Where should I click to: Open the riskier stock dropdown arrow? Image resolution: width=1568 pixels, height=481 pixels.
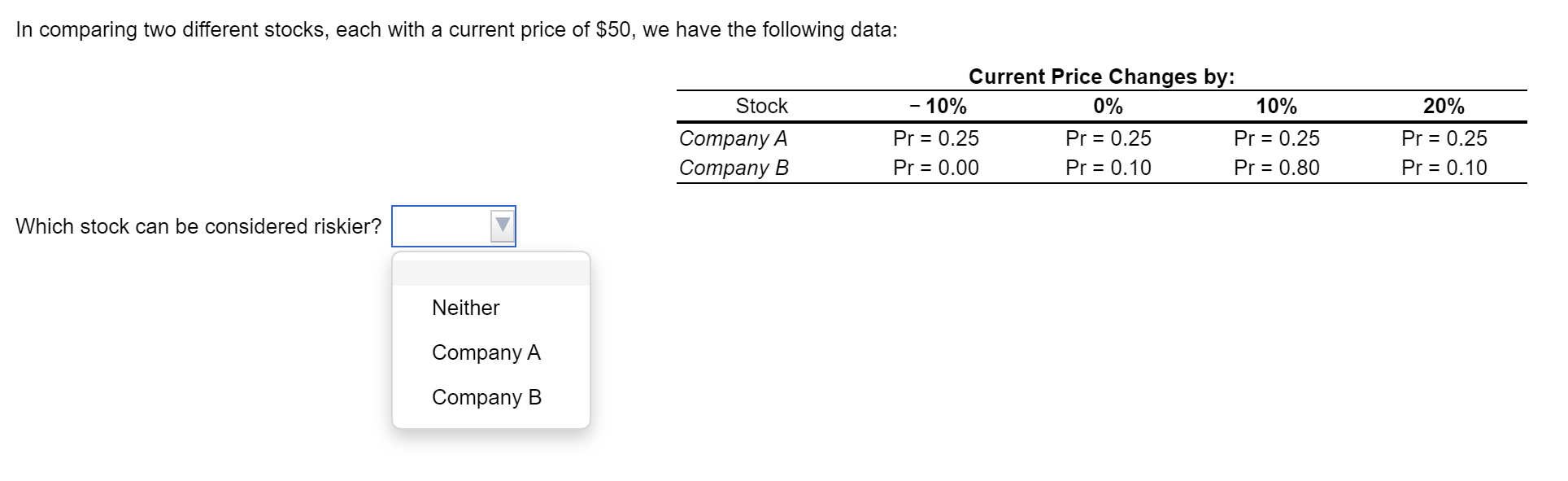coord(503,225)
